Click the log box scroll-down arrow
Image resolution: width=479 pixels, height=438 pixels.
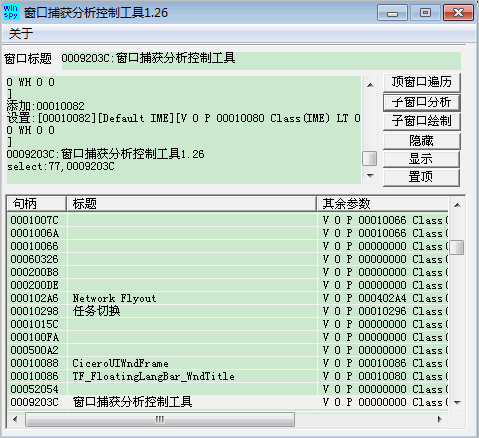click(x=370, y=176)
